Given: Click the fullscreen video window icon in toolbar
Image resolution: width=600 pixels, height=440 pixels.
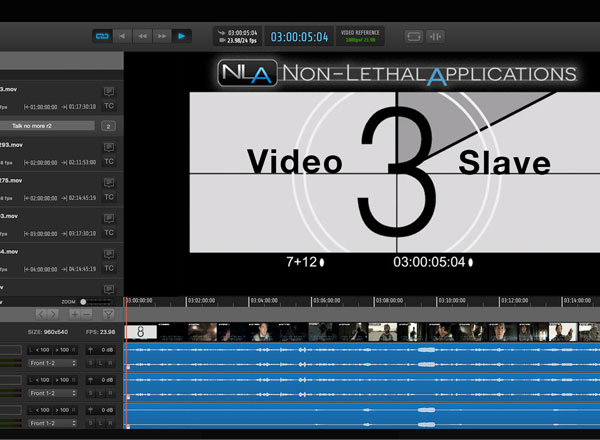Looking at the screenshot, I should (x=414, y=36).
